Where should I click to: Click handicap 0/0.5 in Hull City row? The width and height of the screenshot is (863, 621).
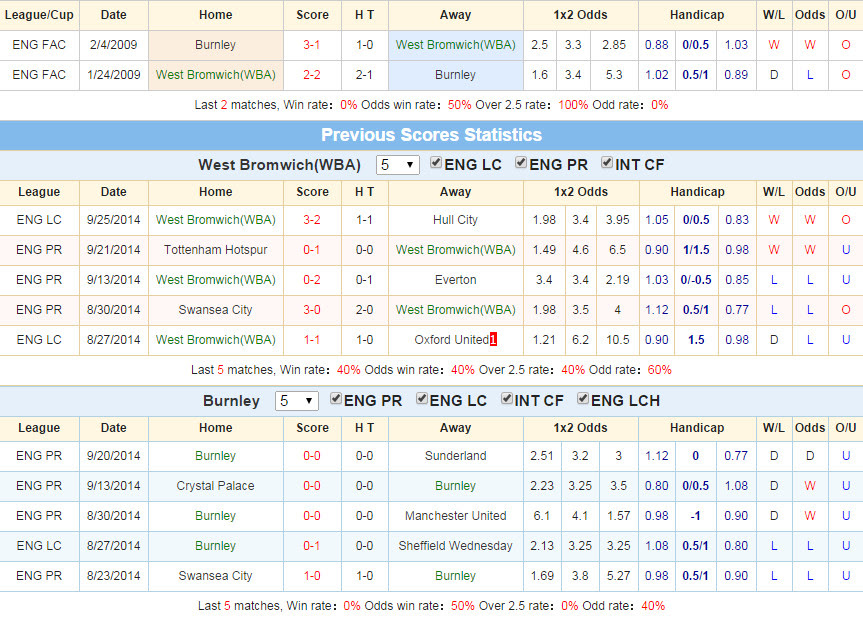[696, 220]
